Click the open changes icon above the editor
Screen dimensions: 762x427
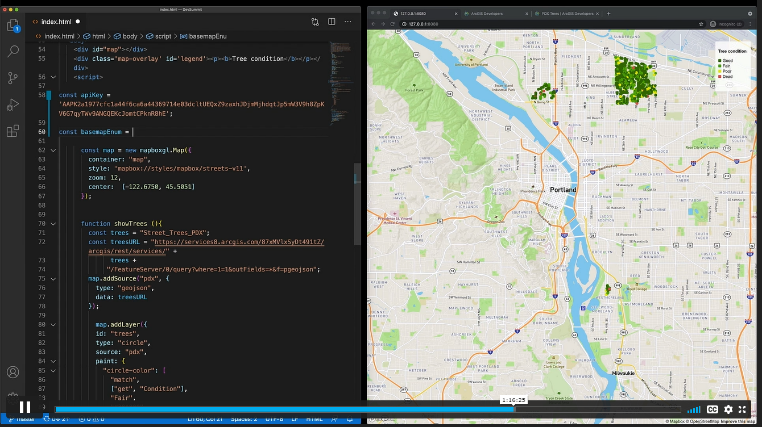pyautogui.click(x=315, y=22)
